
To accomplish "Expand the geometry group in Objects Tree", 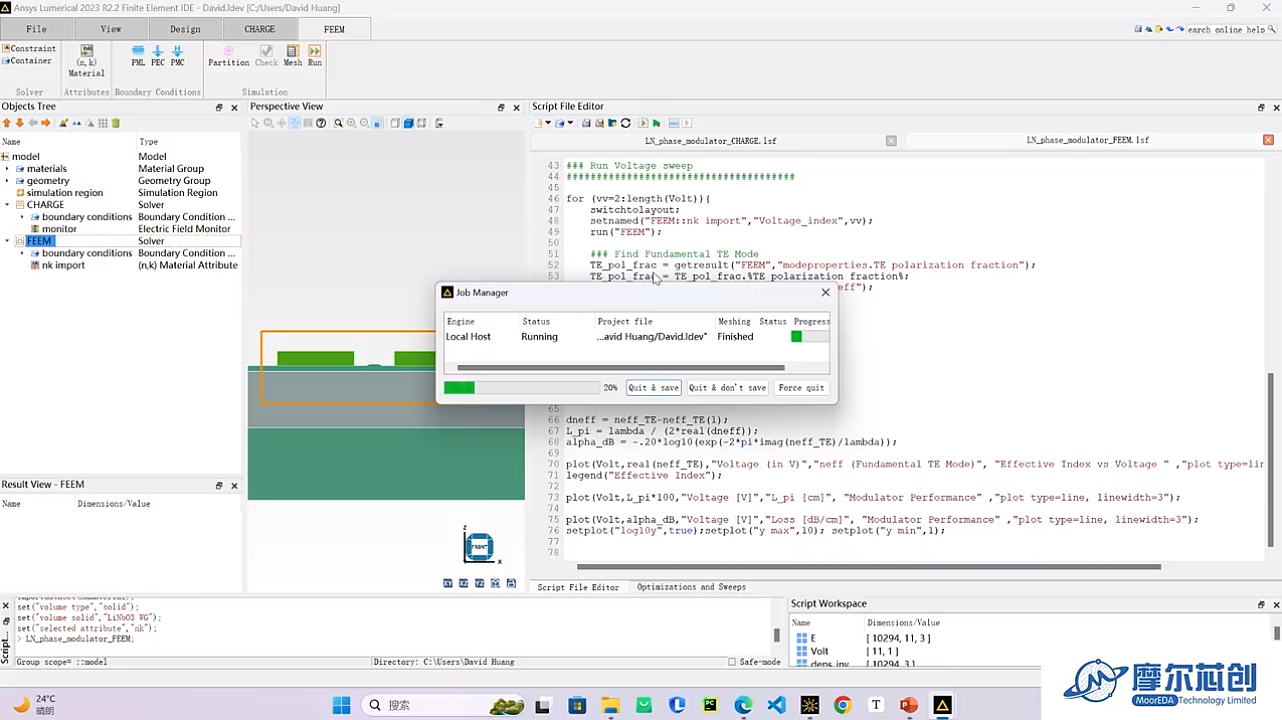I will [7, 181].
